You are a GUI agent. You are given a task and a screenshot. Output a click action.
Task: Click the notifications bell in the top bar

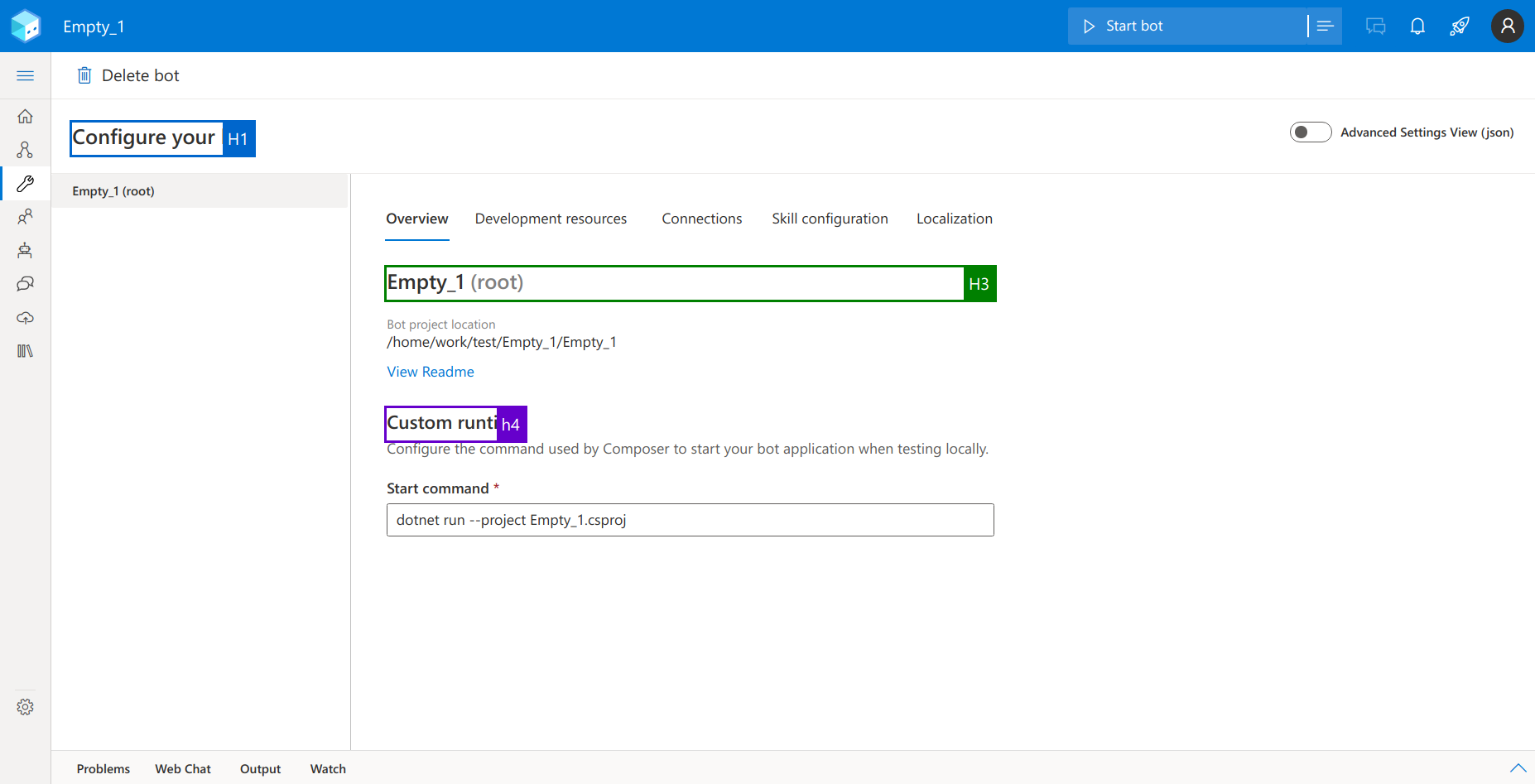(x=1417, y=26)
